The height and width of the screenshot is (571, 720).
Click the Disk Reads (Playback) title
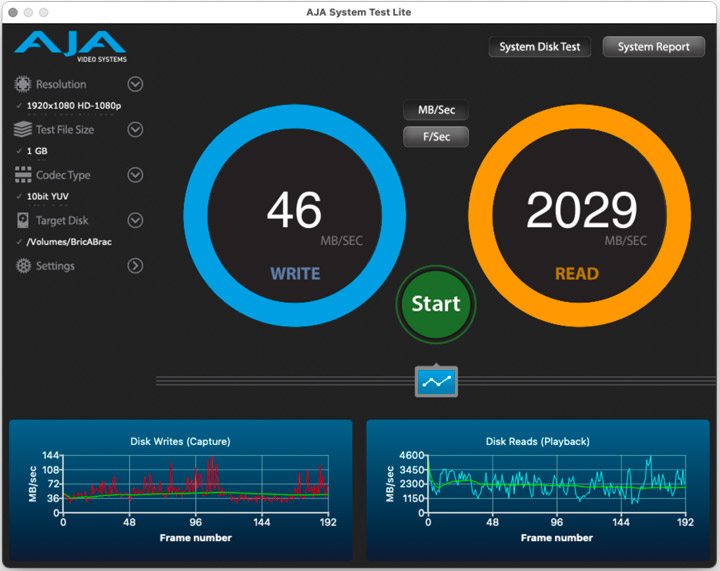click(x=538, y=442)
